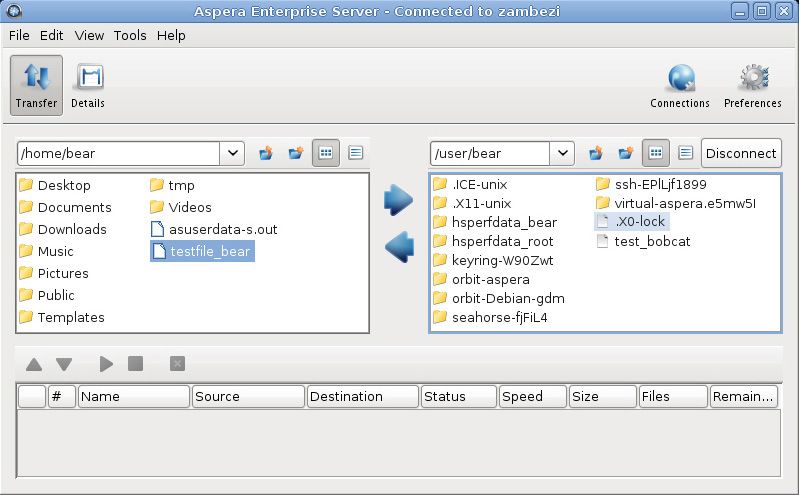Disconnect from the remote server
The height and width of the screenshot is (495, 799).
coord(741,153)
